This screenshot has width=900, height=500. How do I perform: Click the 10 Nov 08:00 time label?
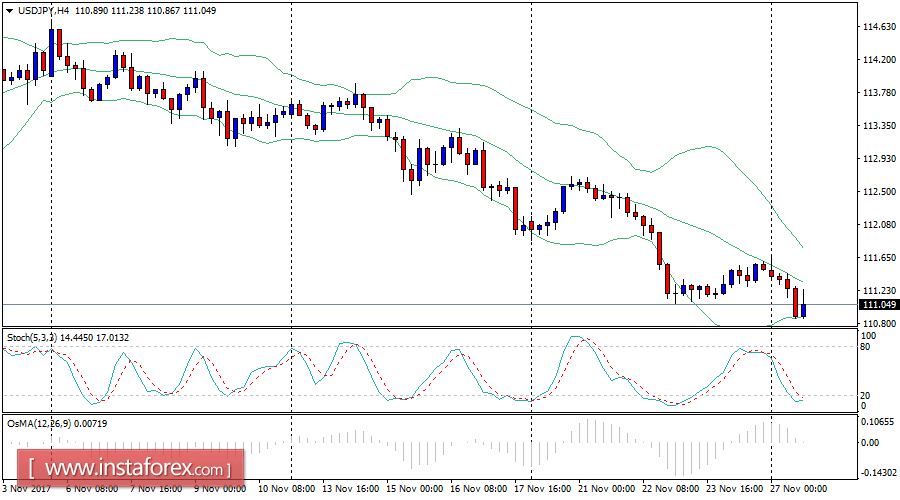286,489
